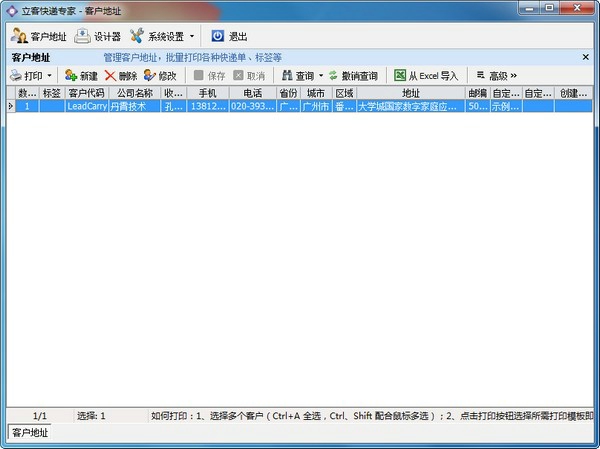Screen dimensions: 600x449
Task: Expand the 系统设置 dropdown menu
Action: pos(192,36)
